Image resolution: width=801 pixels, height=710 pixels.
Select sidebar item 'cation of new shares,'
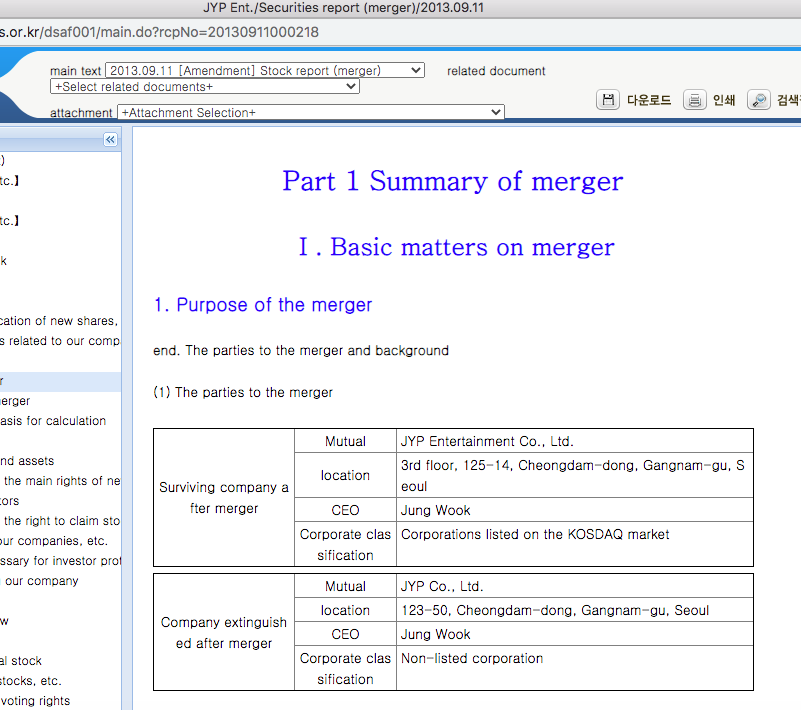[59, 321]
